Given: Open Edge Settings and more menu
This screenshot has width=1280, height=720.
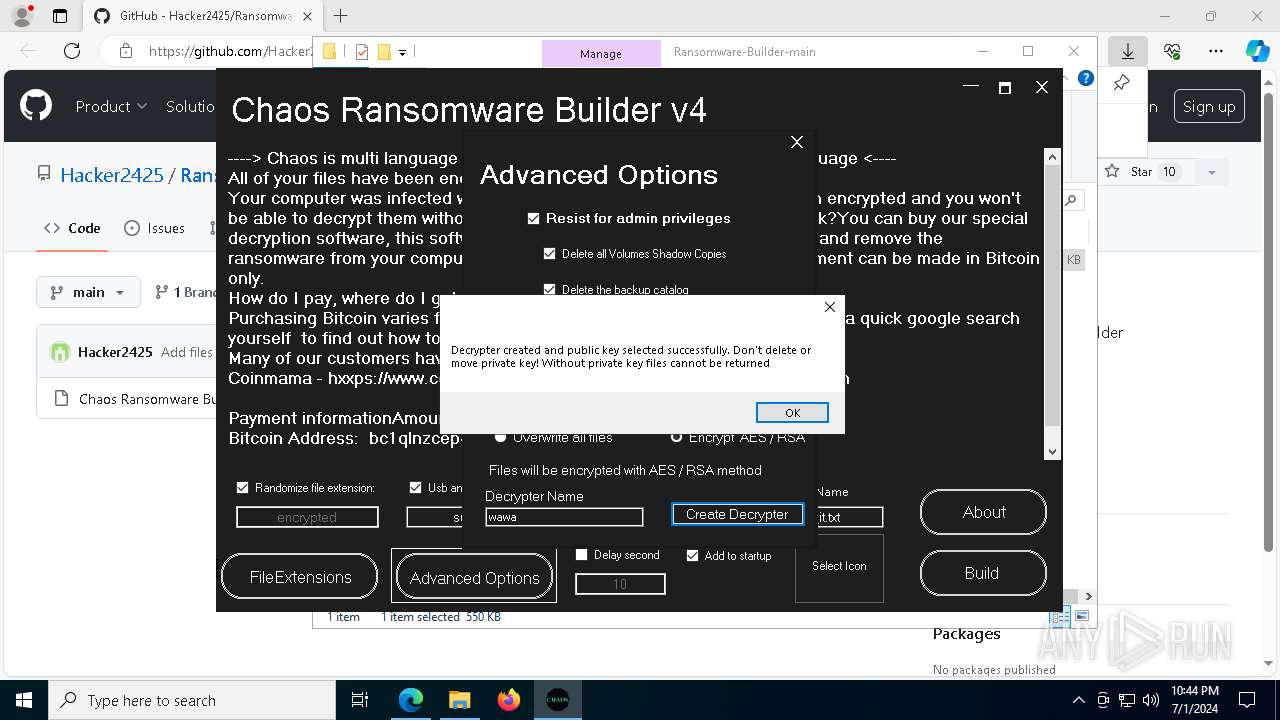Looking at the screenshot, I should coord(1216,51).
